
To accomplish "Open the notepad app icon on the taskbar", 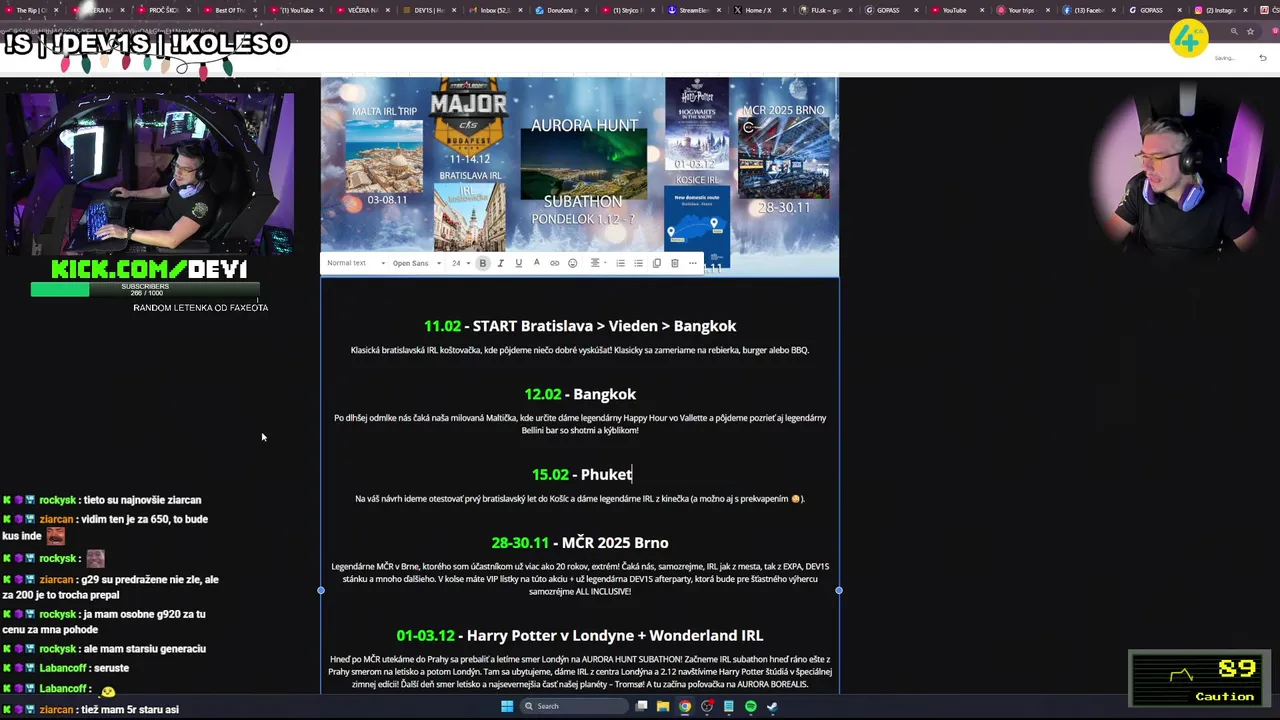I will [728, 706].
